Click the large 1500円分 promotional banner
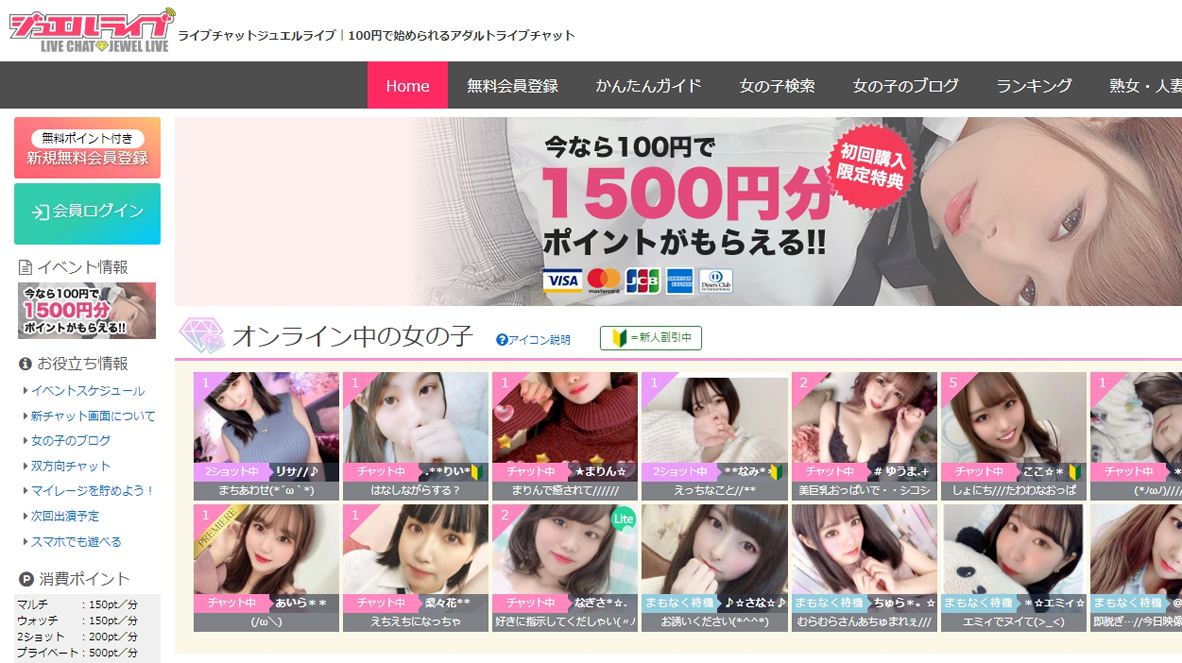This screenshot has height=663, width=1182. click(x=678, y=211)
